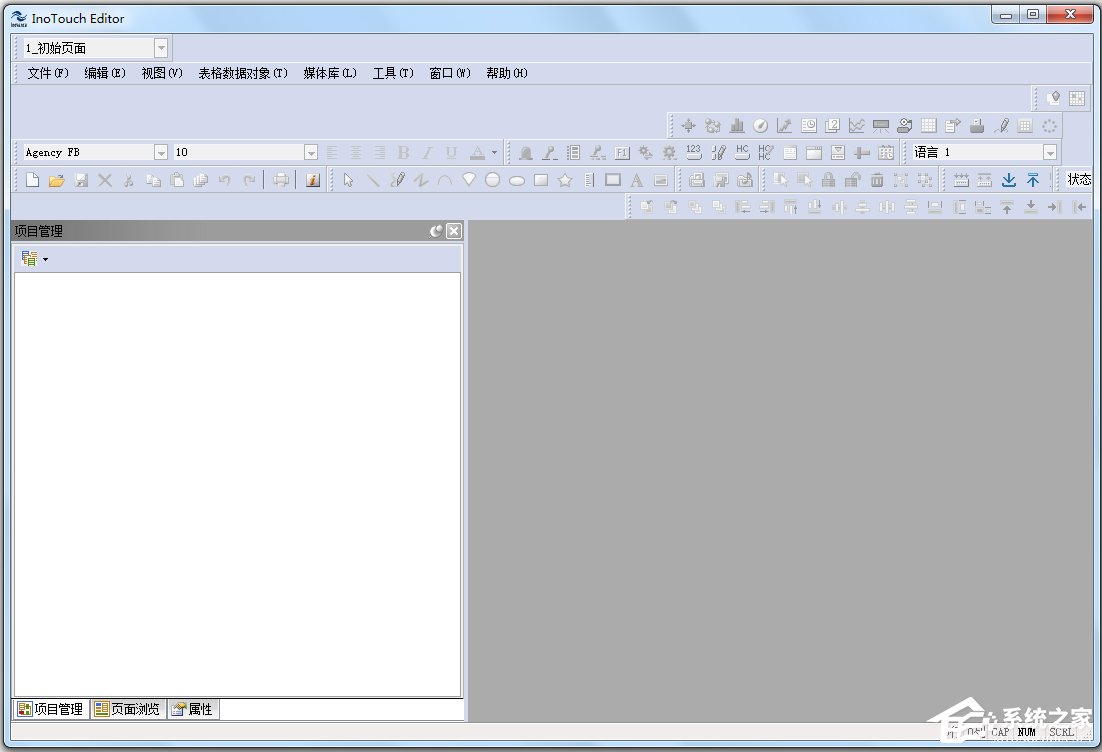
Task: Insert a bar chart object icon
Action: point(737,125)
